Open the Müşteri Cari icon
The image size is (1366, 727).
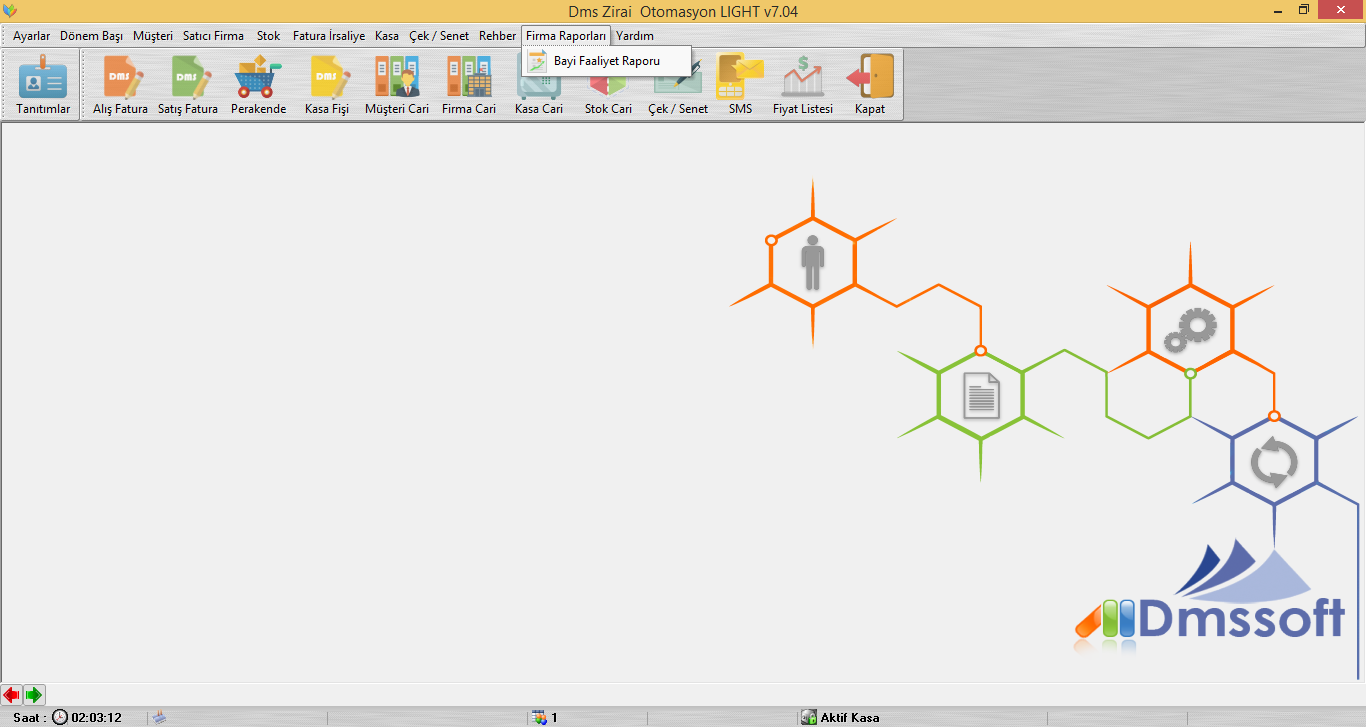click(397, 85)
